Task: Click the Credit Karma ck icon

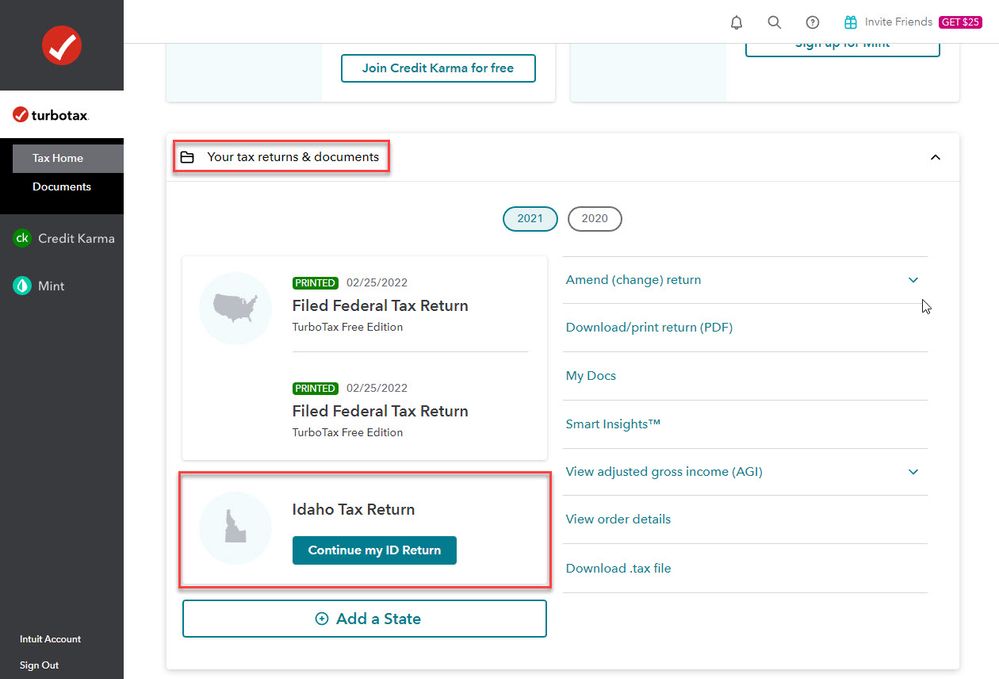Action: (22, 238)
